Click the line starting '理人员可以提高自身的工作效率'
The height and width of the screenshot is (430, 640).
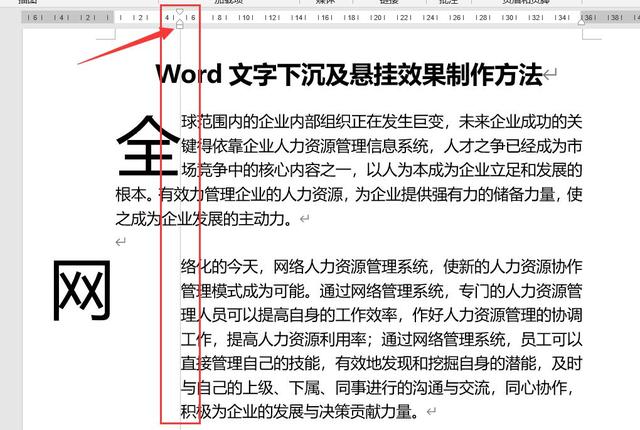(x=382, y=315)
